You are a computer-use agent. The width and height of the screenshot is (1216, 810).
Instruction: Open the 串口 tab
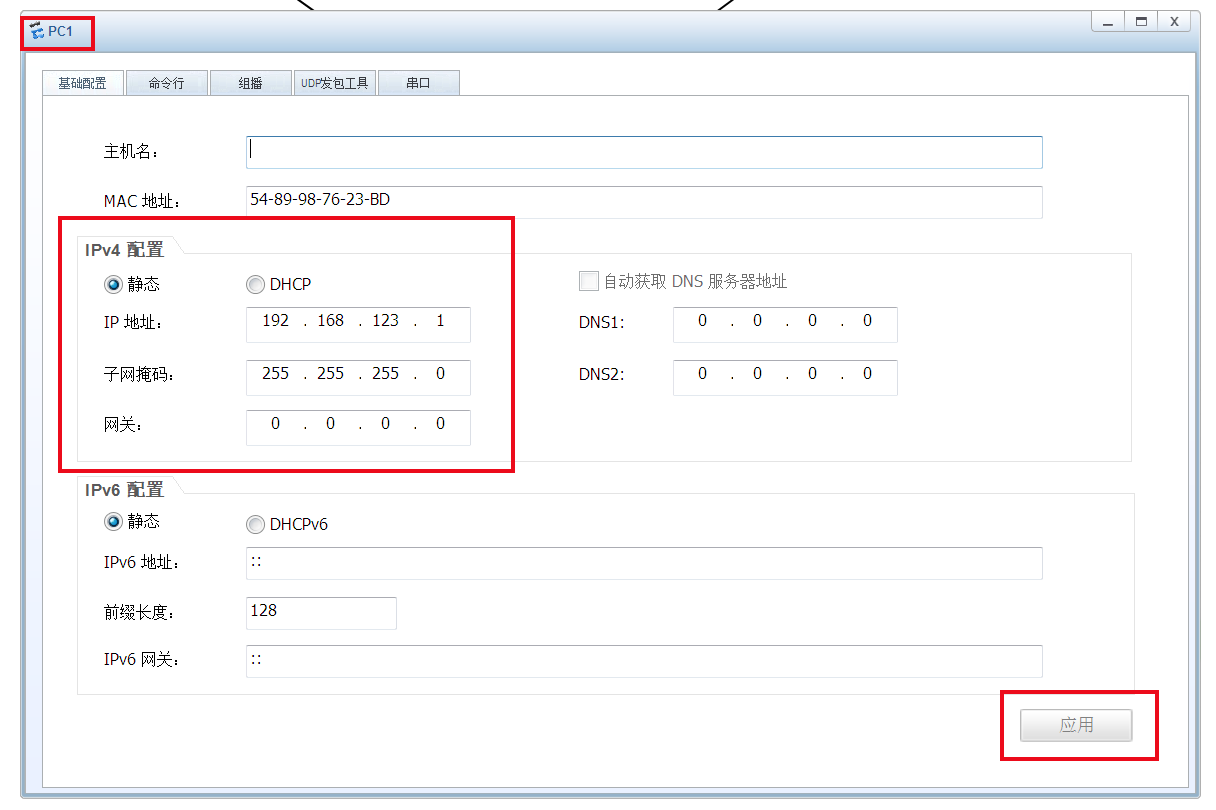tap(418, 83)
